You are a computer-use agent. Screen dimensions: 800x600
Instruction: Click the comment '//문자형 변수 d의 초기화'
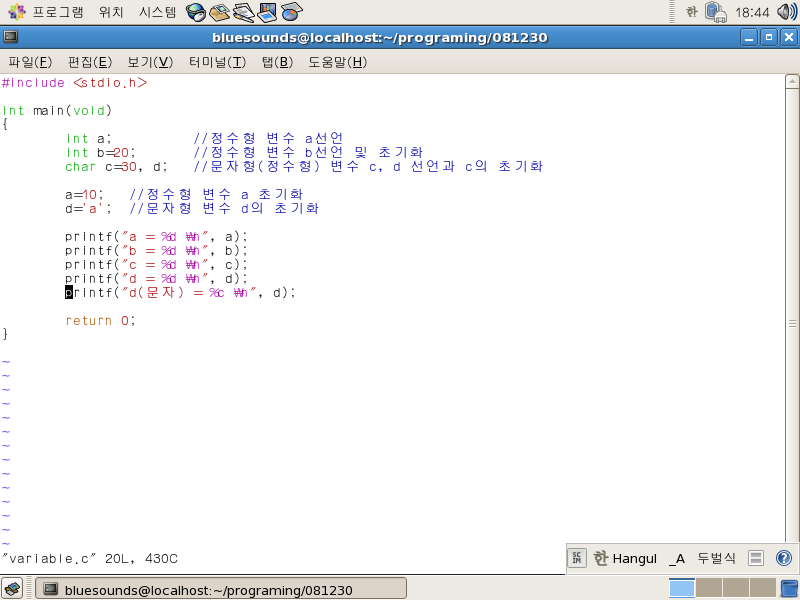pyautogui.click(x=224, y=208)
